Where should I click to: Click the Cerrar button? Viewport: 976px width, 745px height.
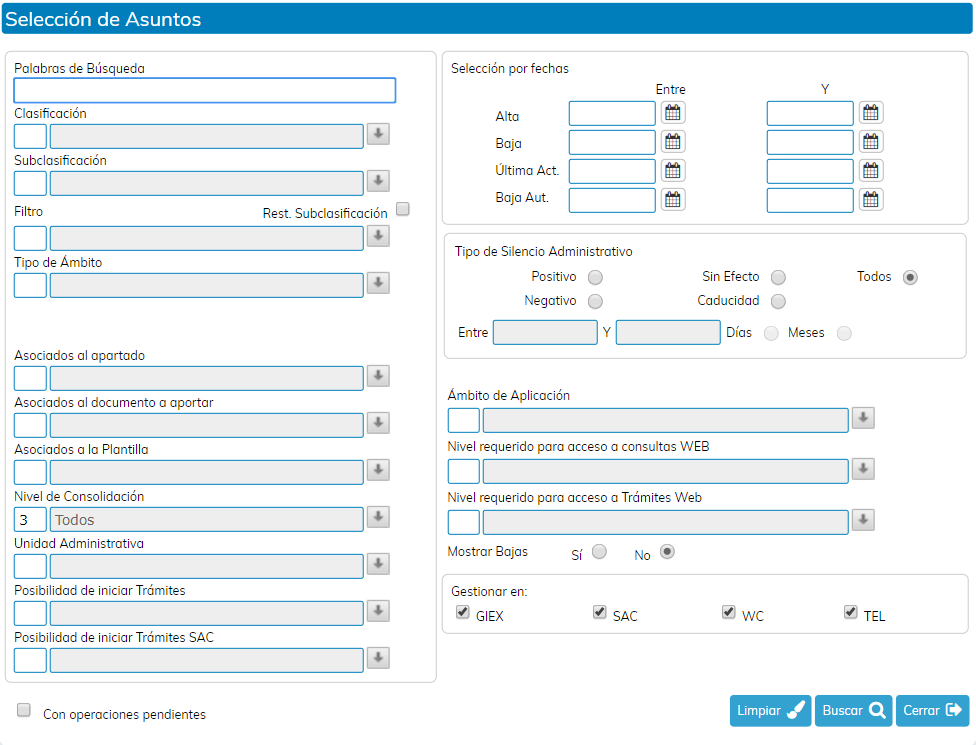pyautogui.click(x=932, y=710)
